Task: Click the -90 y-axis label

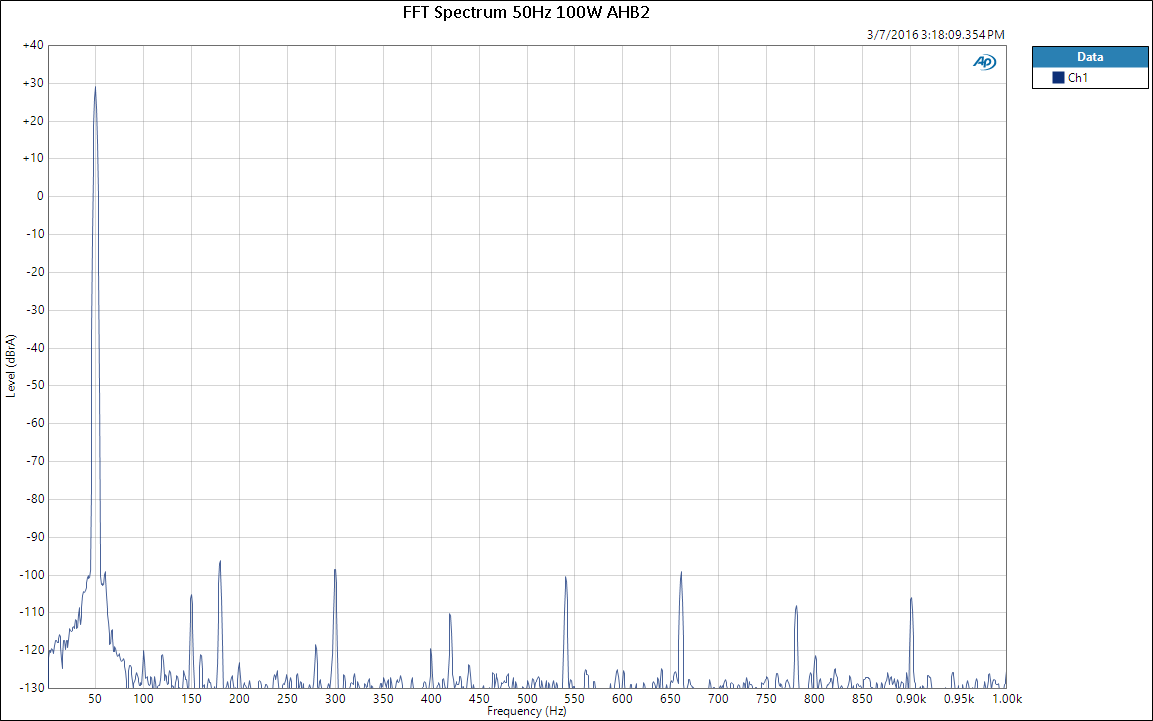Action: [x=35, y=537]
